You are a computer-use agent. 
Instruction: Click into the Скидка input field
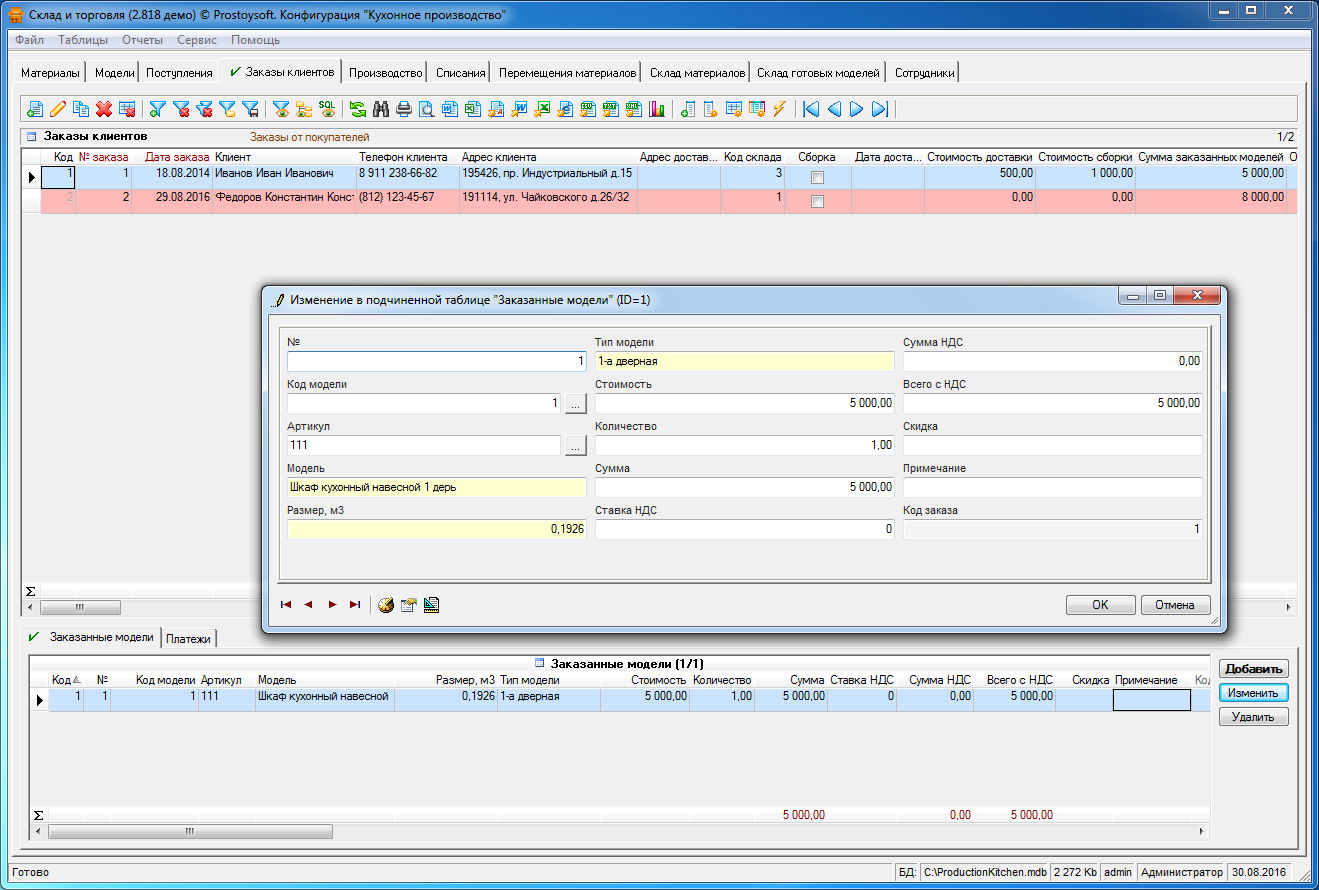[1052, 446]
